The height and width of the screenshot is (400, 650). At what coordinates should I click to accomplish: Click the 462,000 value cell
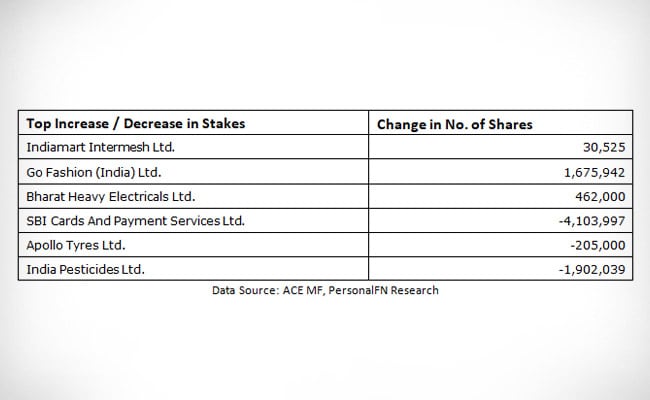602,195
